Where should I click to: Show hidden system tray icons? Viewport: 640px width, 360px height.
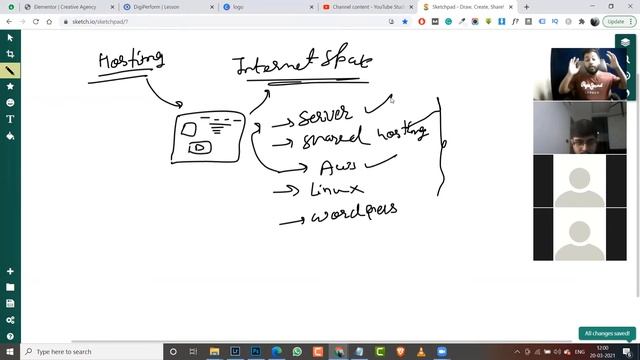pyautogui.click(x=517, y=351)
